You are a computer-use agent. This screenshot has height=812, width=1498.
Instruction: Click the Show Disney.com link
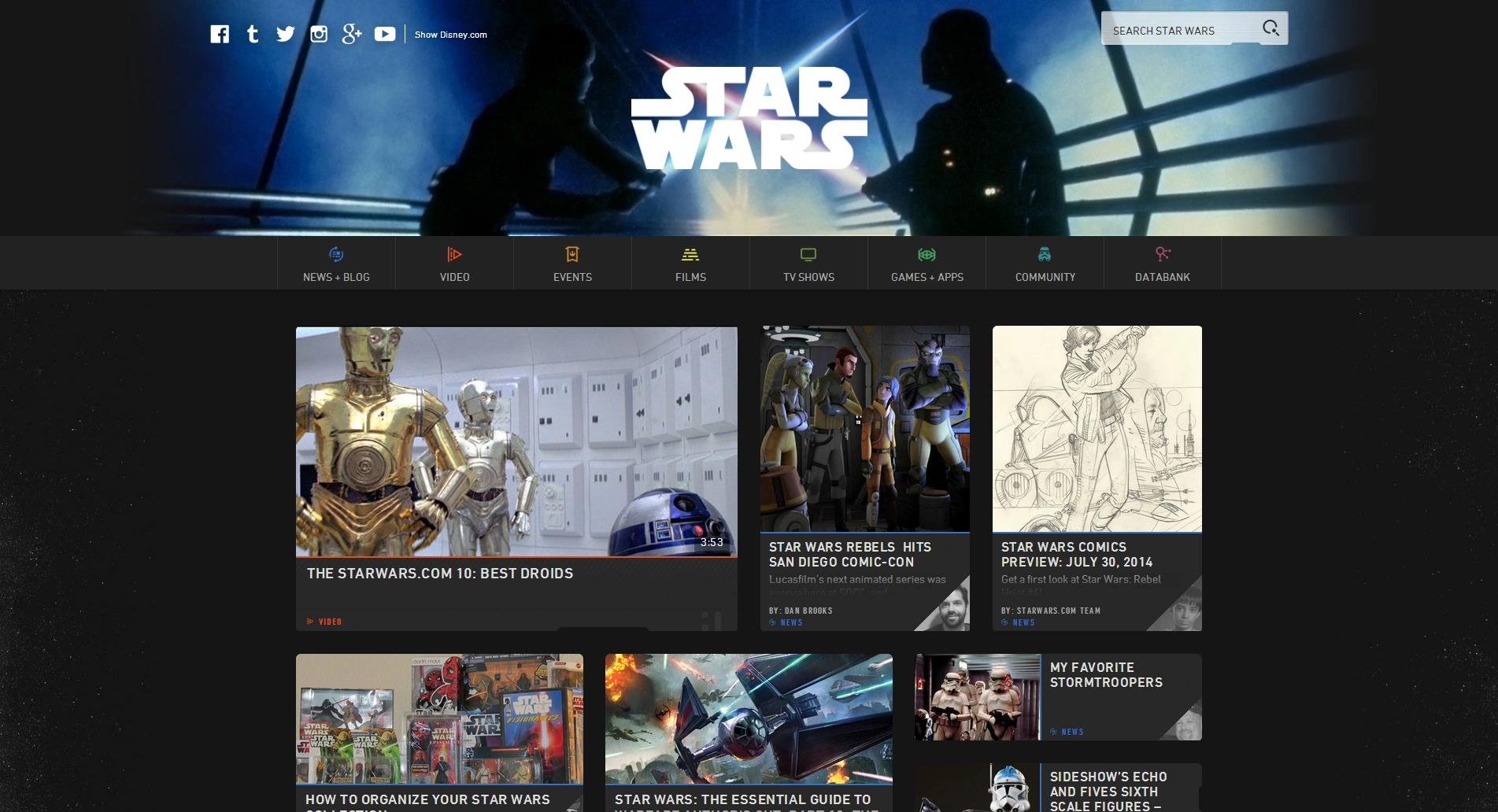(x=450, y=35)
